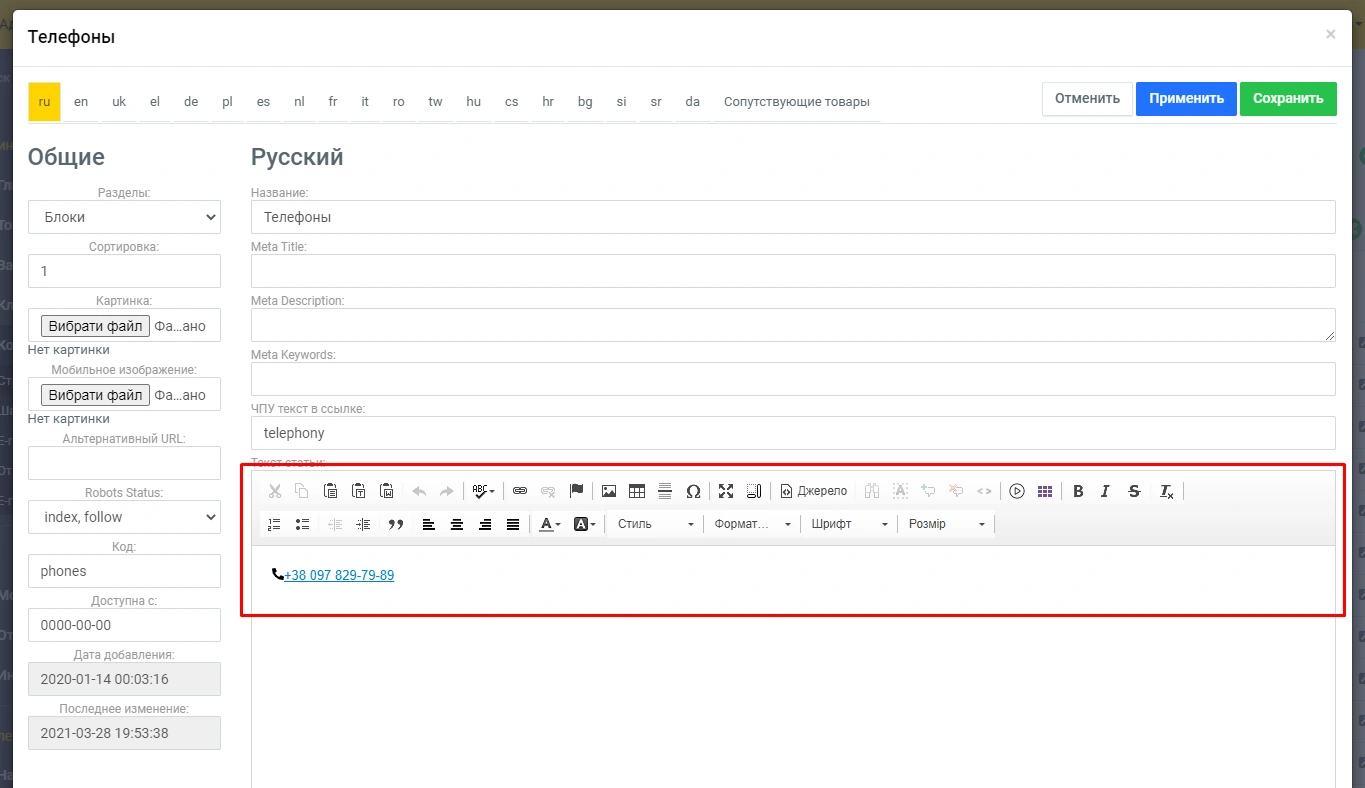The width and height of the screenshot is (1365, 788).
Task: Insert a numbered list
Action: pos(275,524)
